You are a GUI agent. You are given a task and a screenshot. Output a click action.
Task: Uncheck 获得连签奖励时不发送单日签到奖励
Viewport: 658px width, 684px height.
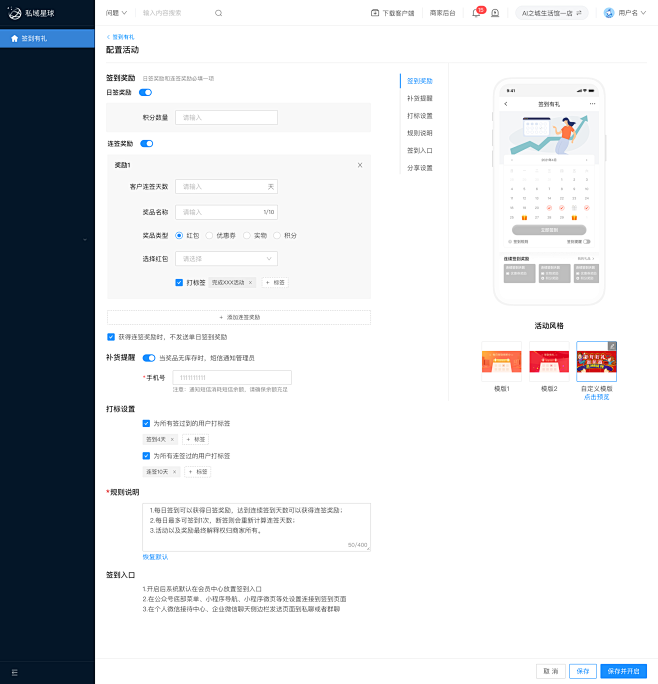pyautogui.click(x=111, y=337)
